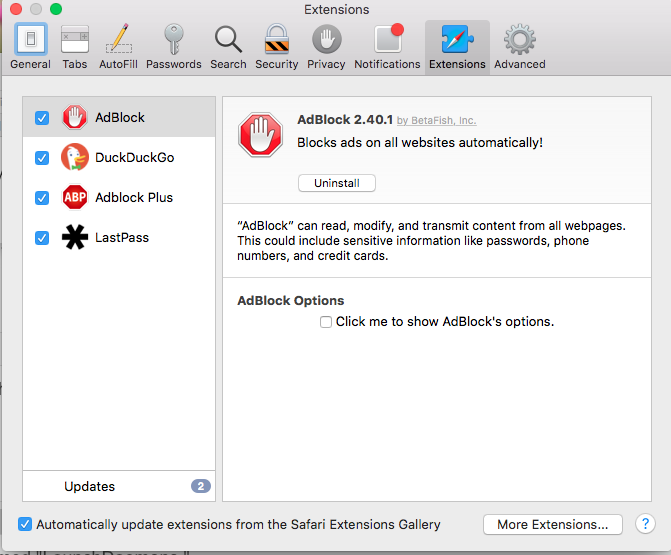
Task: Open More Extensions… gallery button
Action: (552, 524)
